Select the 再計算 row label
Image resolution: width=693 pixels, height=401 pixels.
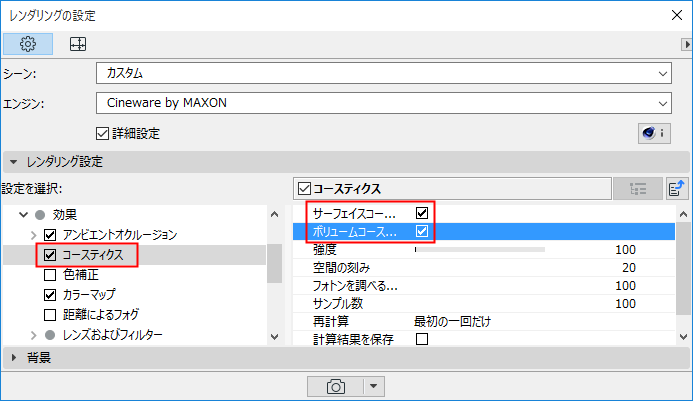(331, 321)
